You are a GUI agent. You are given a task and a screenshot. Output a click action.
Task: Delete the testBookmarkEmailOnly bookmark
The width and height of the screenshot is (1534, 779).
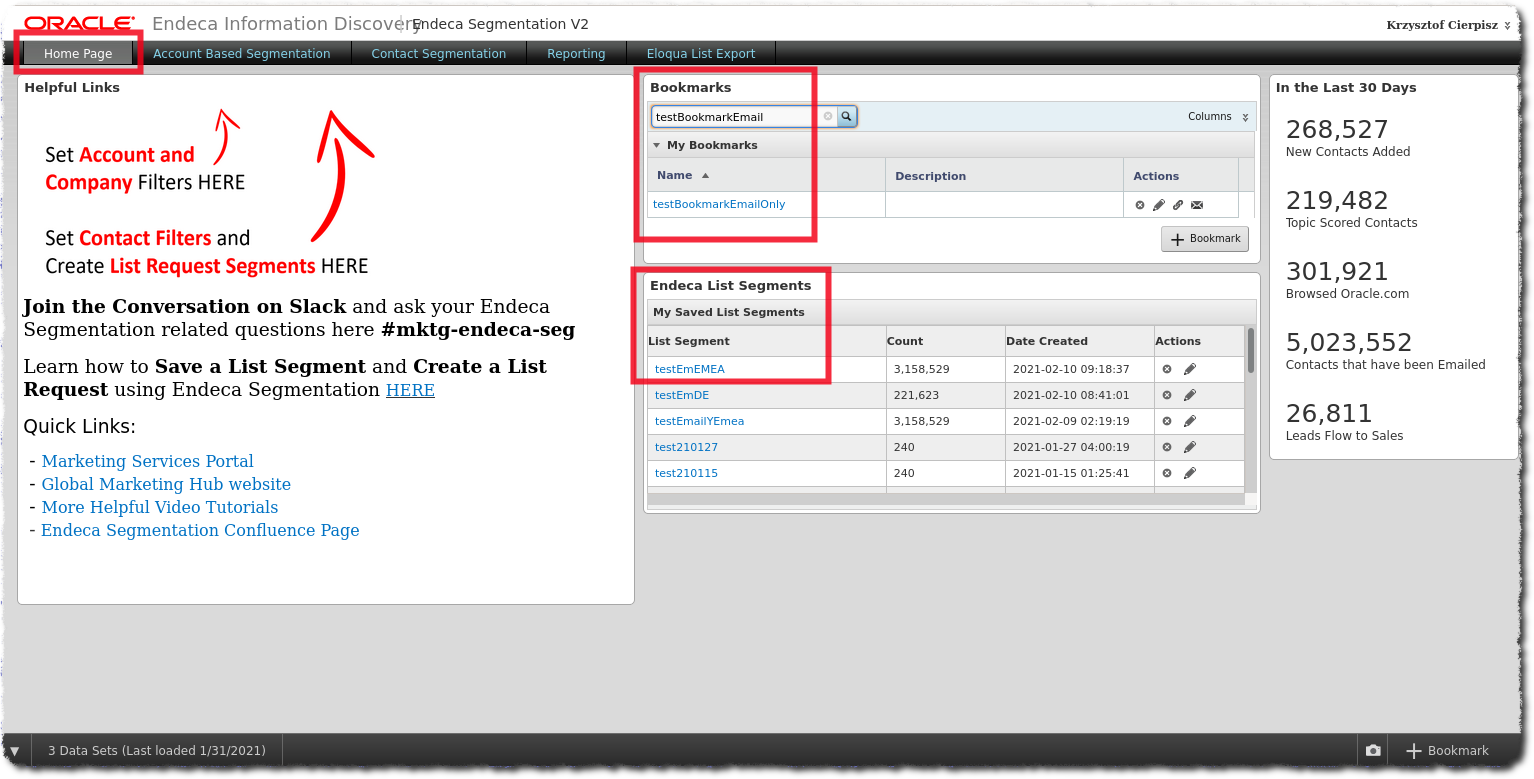(1140, 205)
